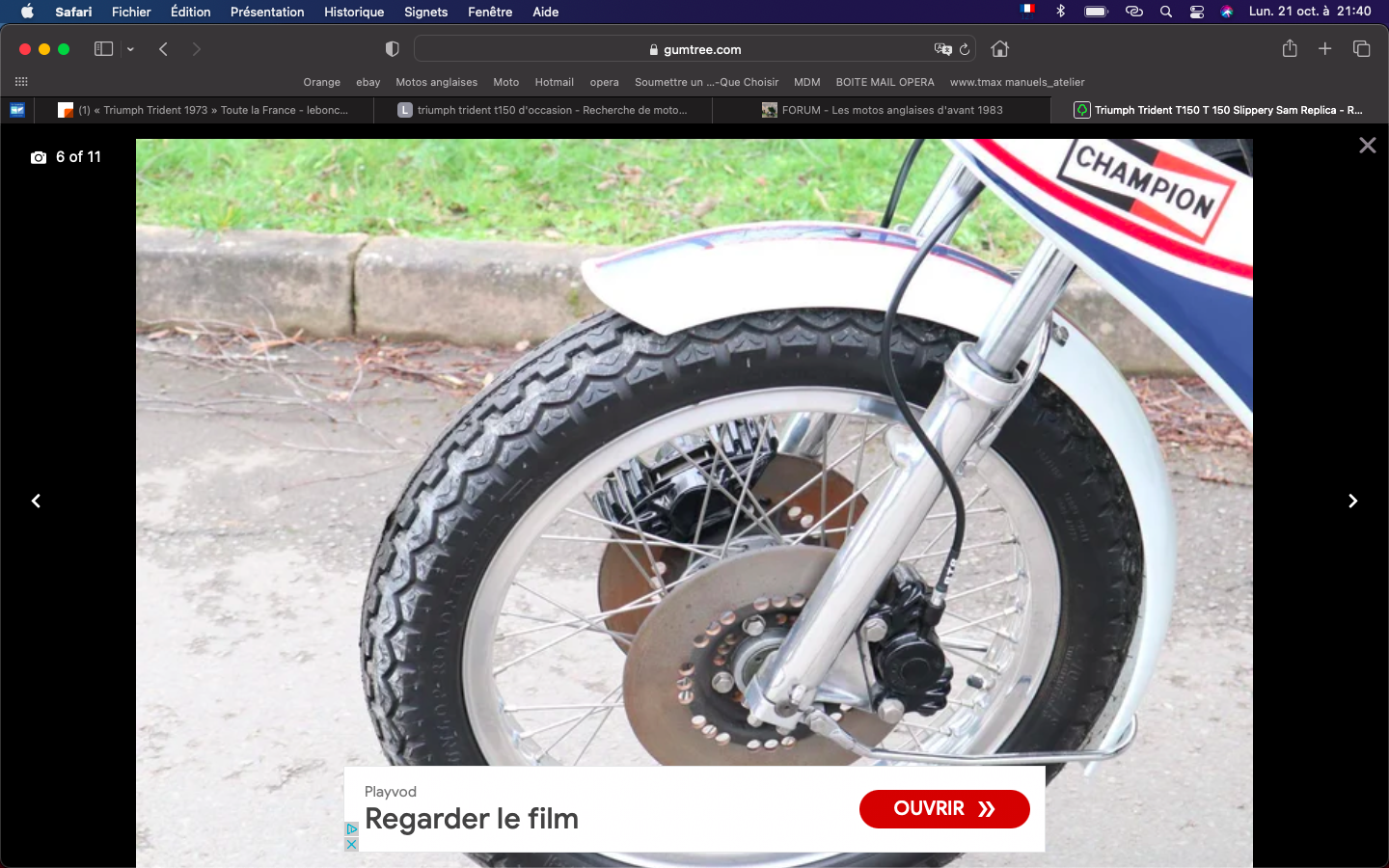Viewport: 1389px width, 868px height.
Task: Click the OUVRIR ad button
Action: coord(944,809)
